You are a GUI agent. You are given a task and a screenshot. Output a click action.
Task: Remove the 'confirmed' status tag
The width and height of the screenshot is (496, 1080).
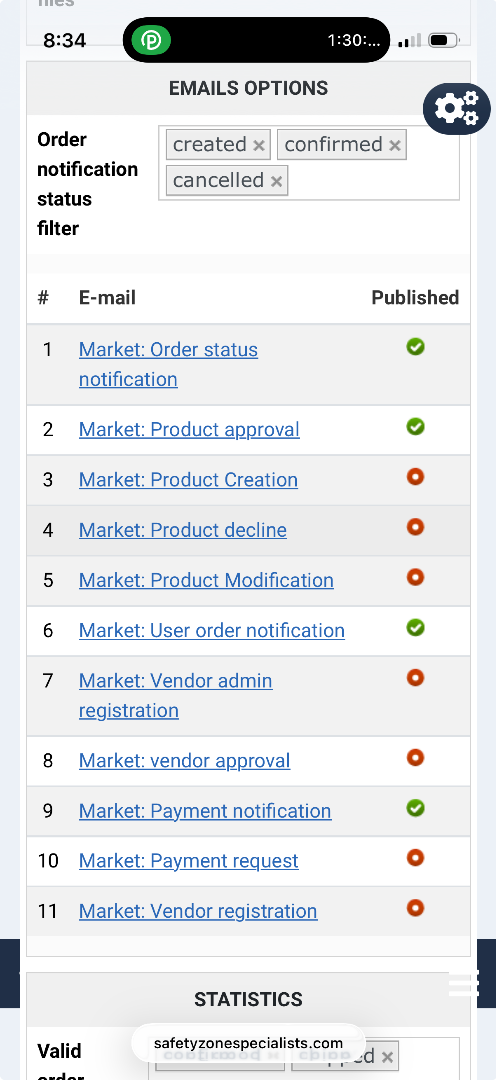point(395,145)
